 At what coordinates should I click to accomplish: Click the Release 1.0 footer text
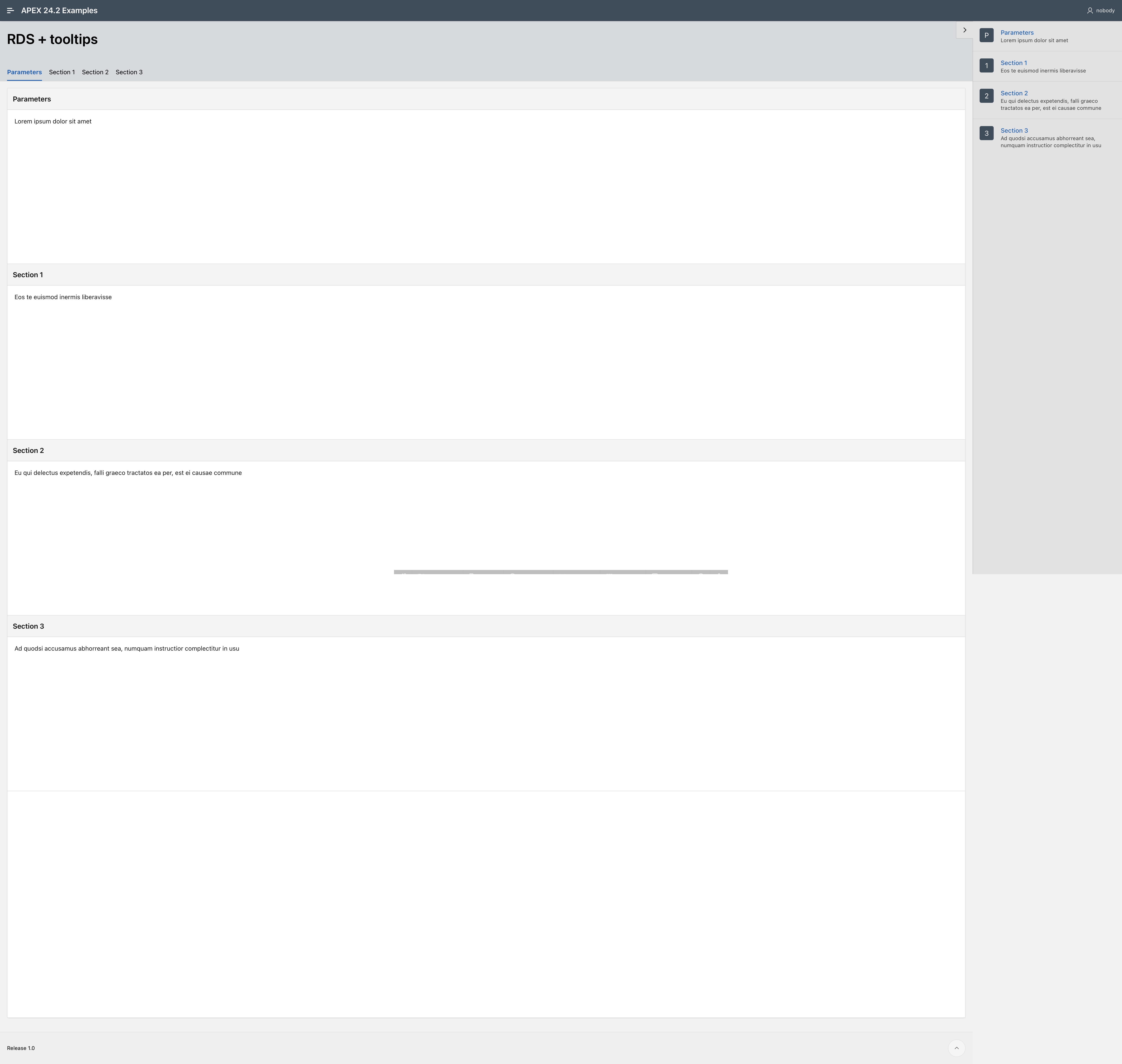(x=21, y=1048)
